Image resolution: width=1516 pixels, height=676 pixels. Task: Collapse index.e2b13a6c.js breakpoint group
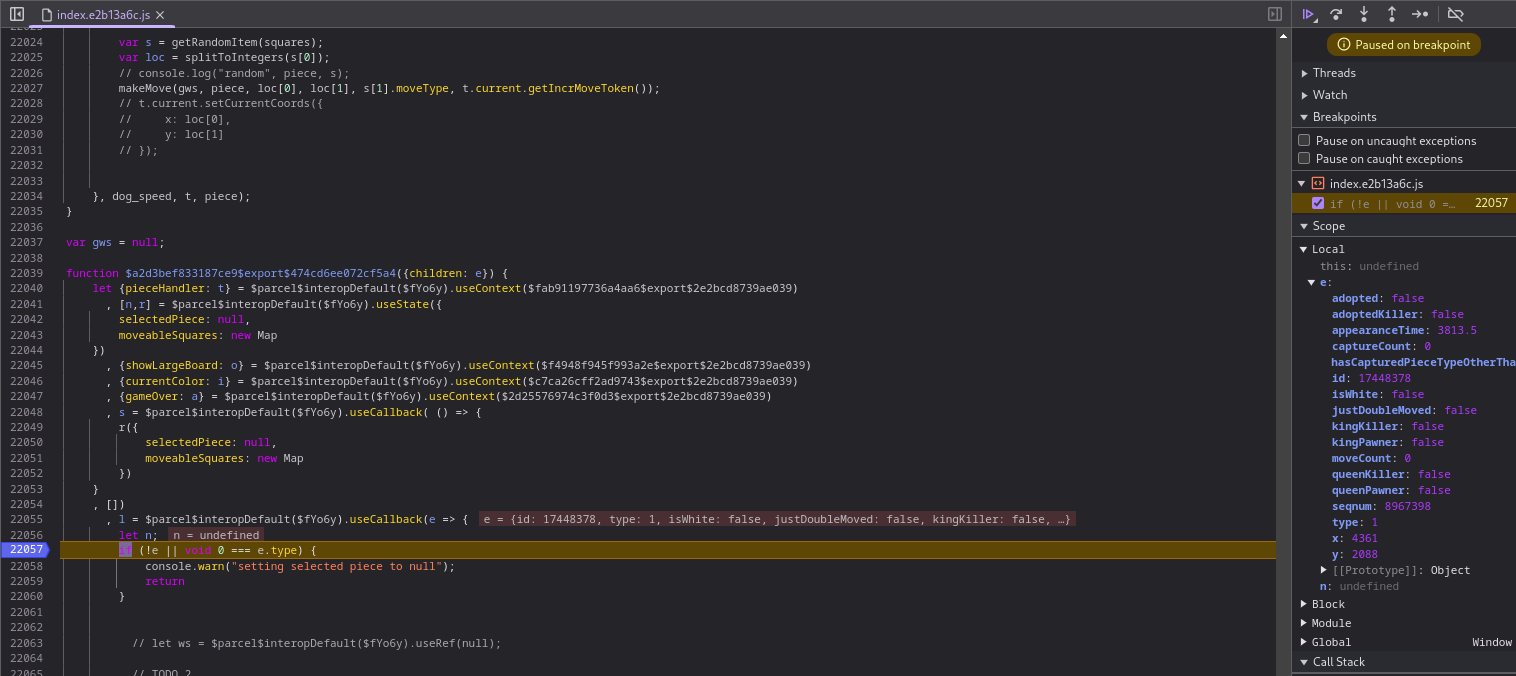click(1302, 184)
